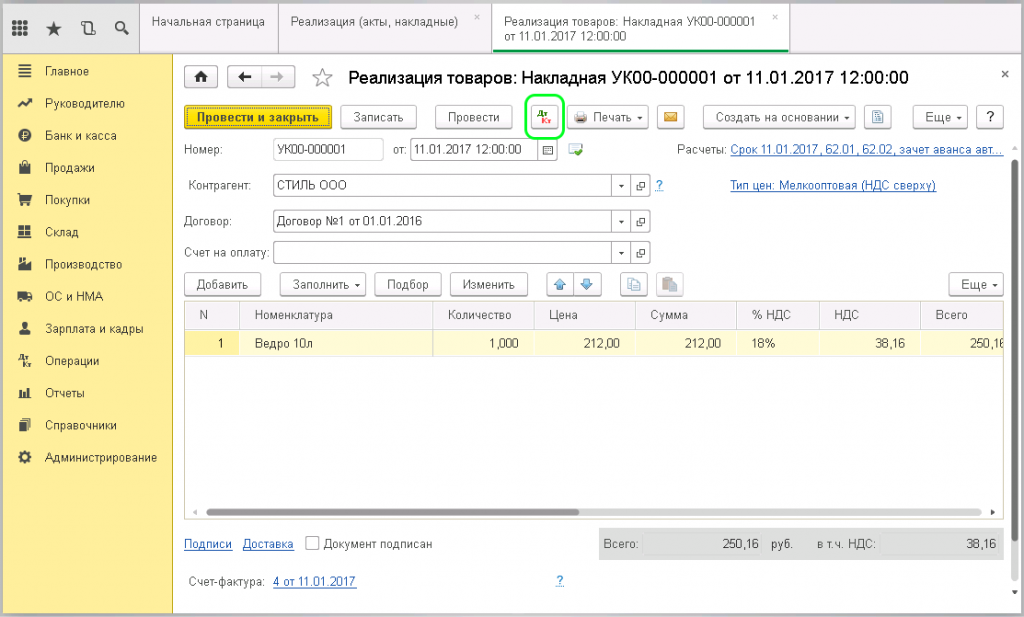Move row down with blue arrow
The width and height of the screenshot is (1024, 617).
pos(587,284)
